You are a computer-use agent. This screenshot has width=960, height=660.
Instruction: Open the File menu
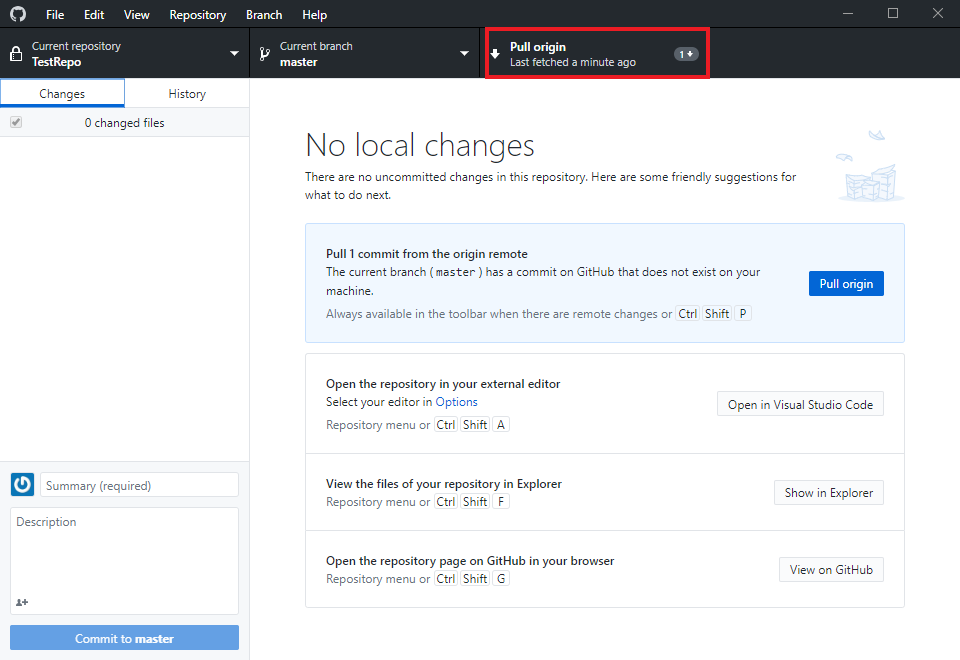coord(55,15)
